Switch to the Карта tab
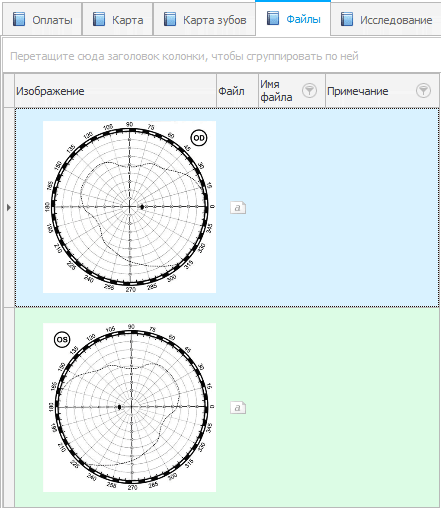441x508 pixels. 118,20
